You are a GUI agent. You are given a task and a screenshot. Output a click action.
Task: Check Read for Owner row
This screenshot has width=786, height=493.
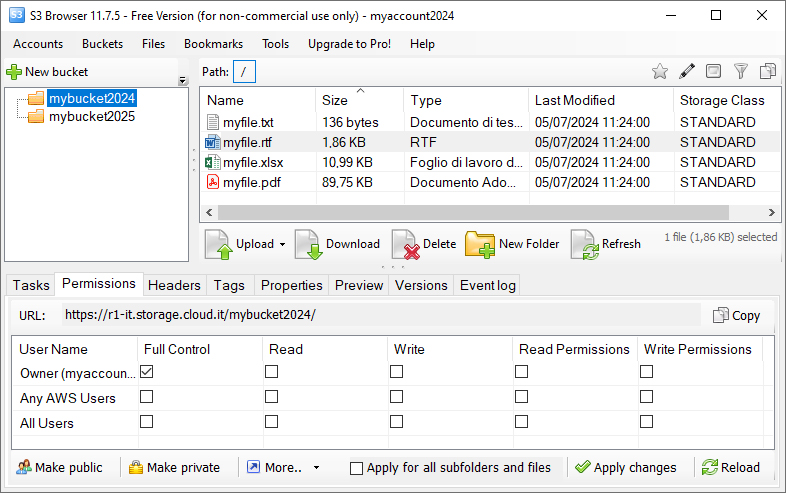tap(271, 372)
